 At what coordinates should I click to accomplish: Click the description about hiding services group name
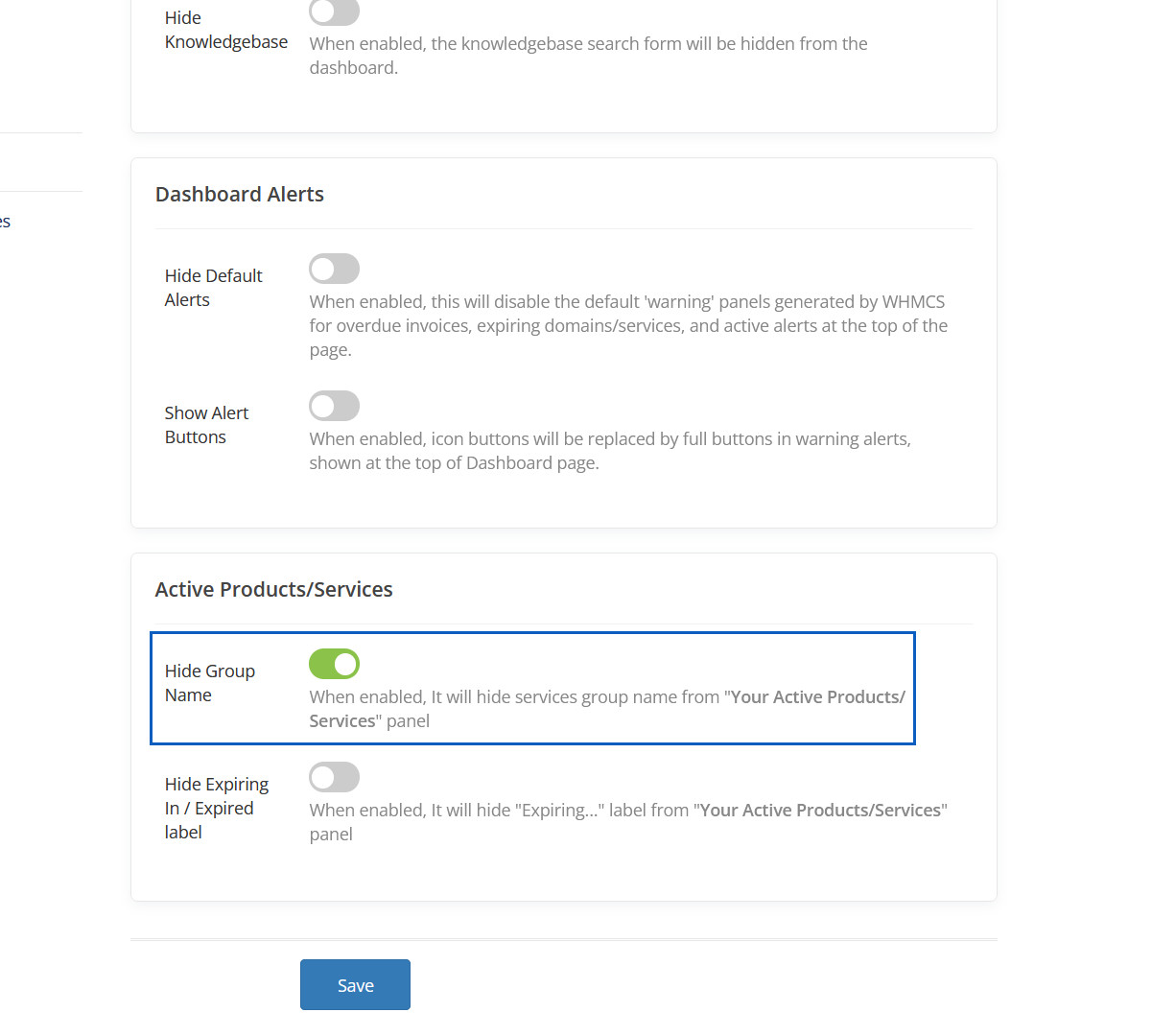point(518,697)
